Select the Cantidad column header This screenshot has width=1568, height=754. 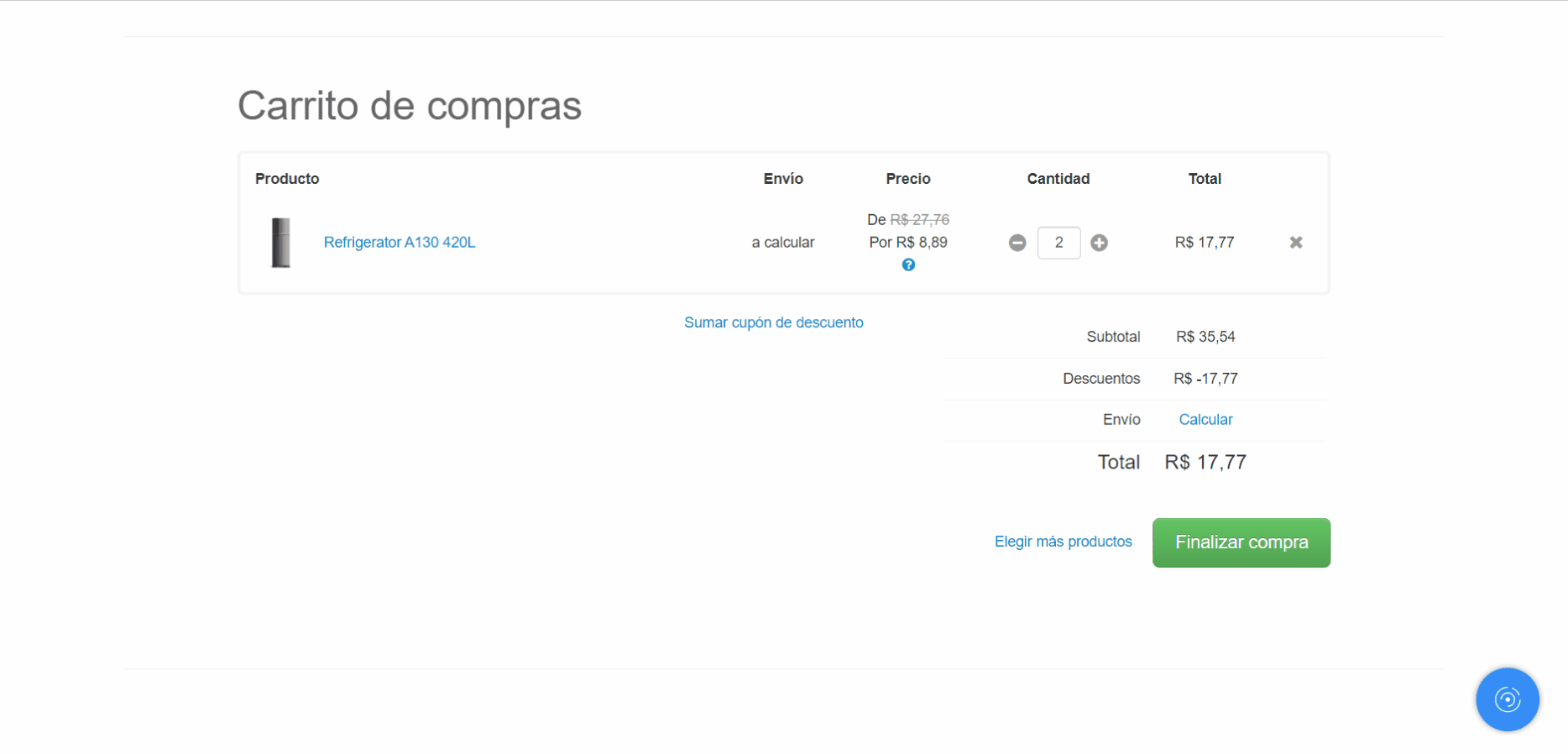1058,179
